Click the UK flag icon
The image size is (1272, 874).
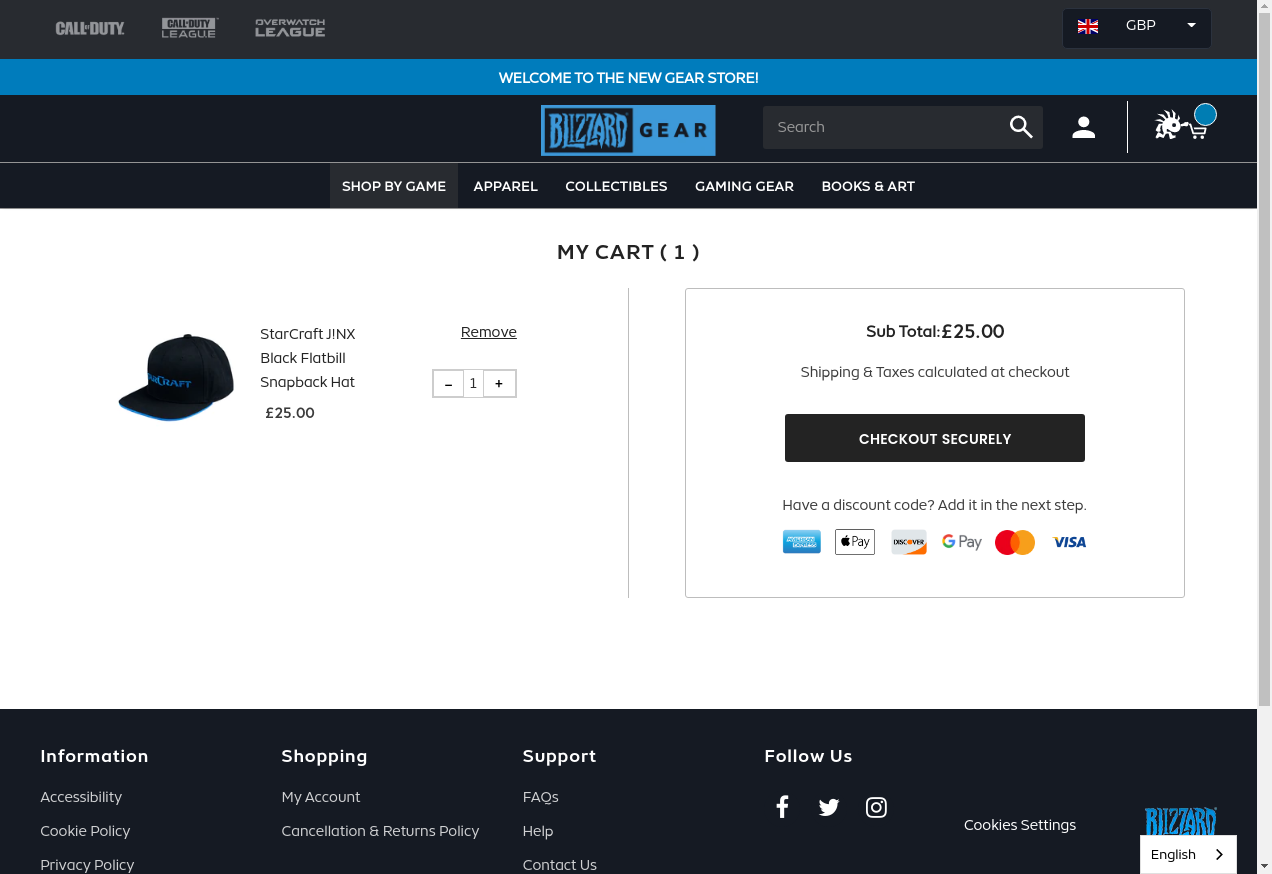coord(1088,26)
